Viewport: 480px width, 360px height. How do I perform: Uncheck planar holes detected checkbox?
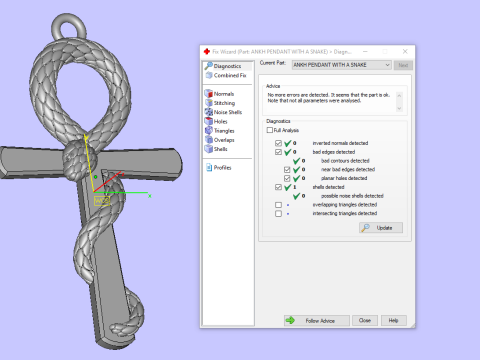click(x=287, y=178)
